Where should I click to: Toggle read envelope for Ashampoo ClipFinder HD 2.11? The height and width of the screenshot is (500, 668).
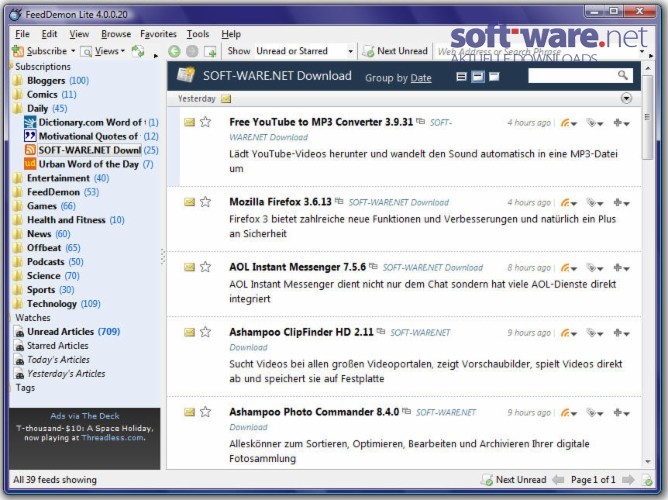point(190,332)
